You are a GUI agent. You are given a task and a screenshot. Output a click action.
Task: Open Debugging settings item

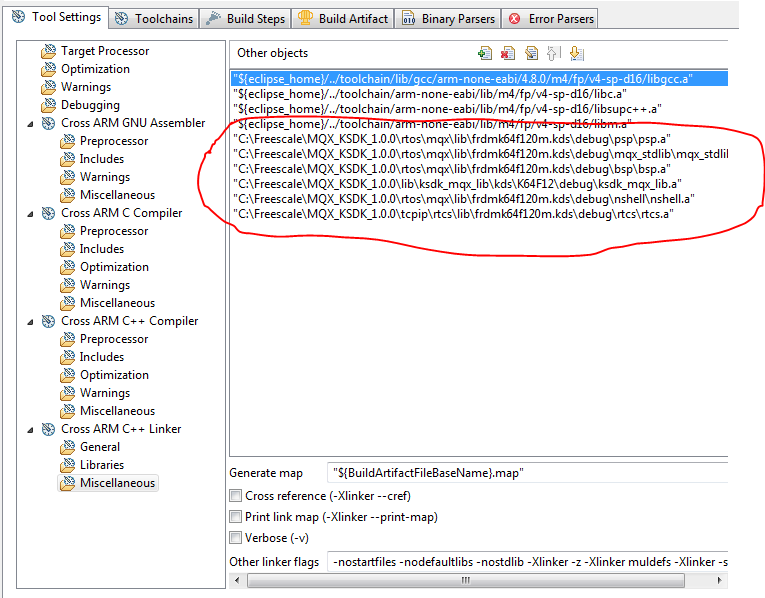click(81, 105)
